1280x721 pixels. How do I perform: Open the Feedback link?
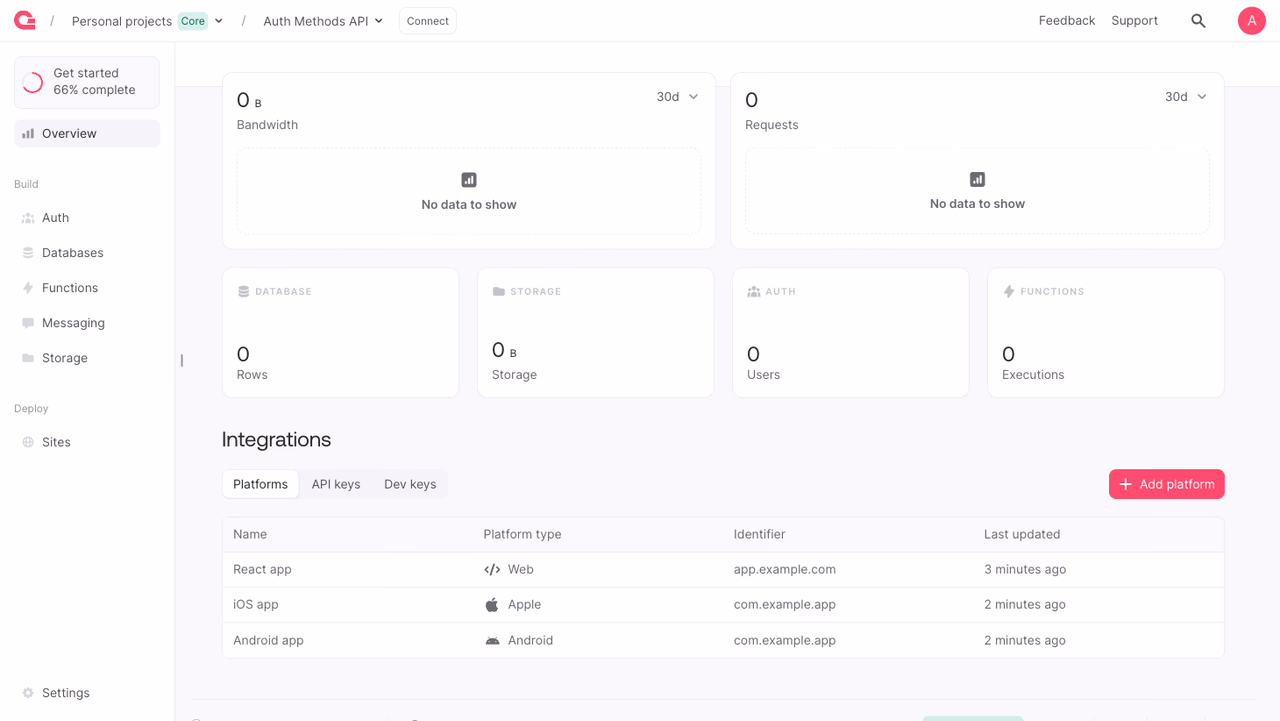tap(1067, 20)
